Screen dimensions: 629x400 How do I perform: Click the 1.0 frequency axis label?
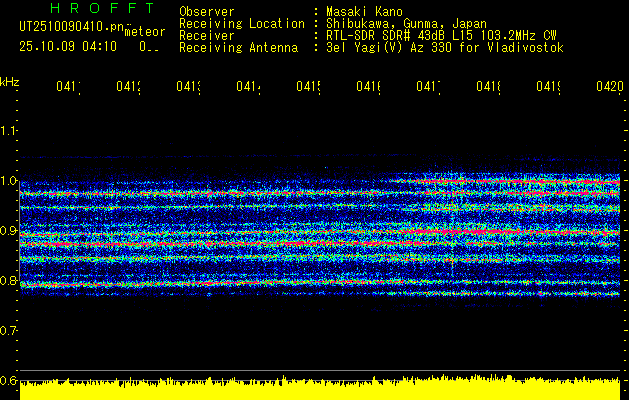tap(9, 181)
